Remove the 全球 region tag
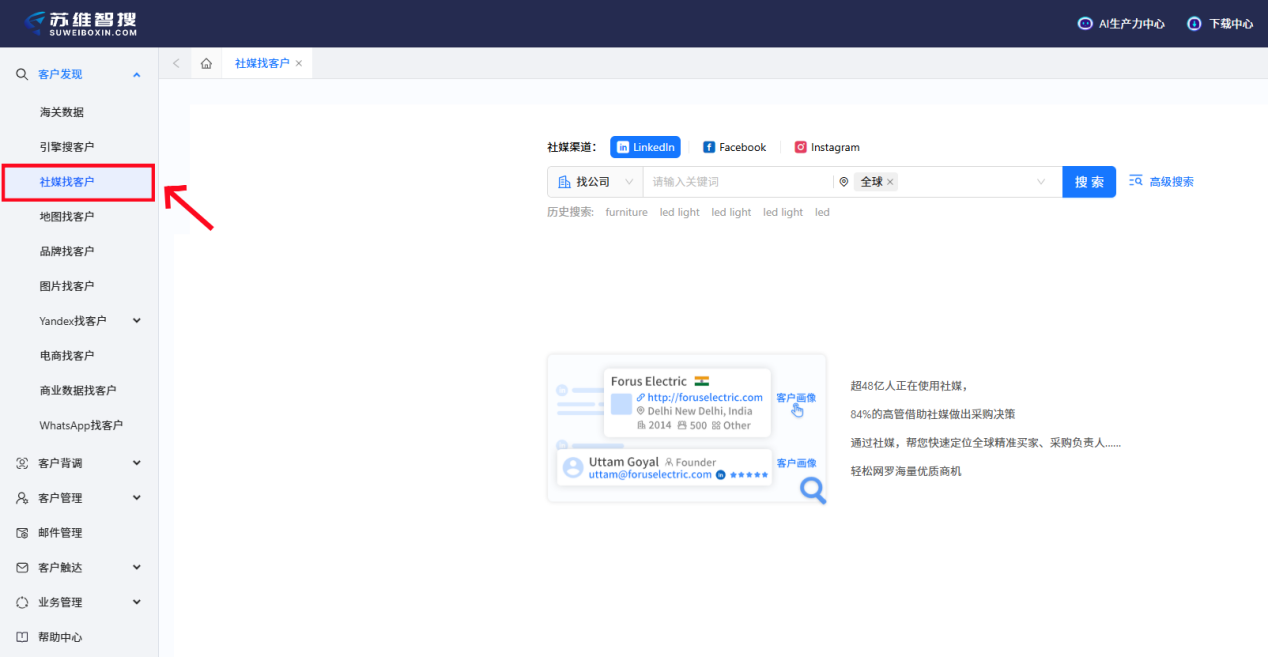1268x657 pixels. coord(890,182)
